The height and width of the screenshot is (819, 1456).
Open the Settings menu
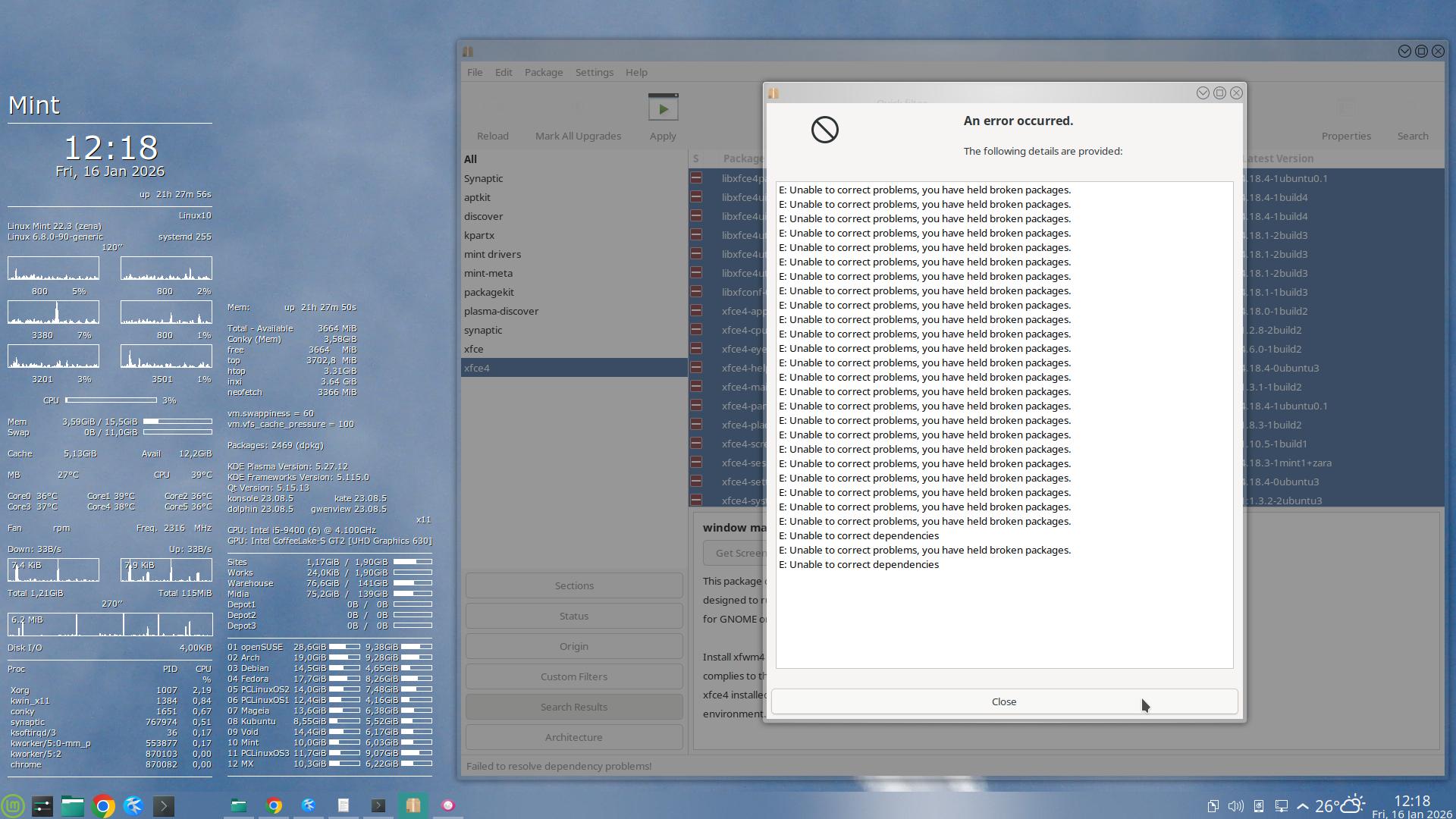[594, 72]
